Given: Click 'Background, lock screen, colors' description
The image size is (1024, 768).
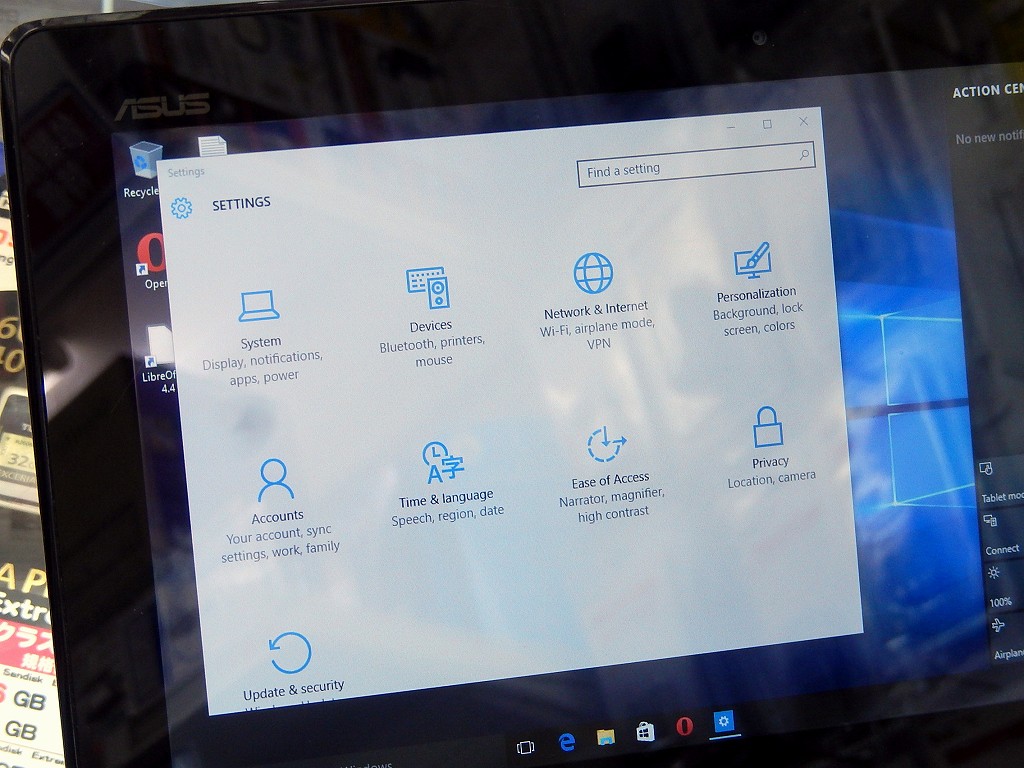Looking at the screenshot, I should 758,319.
